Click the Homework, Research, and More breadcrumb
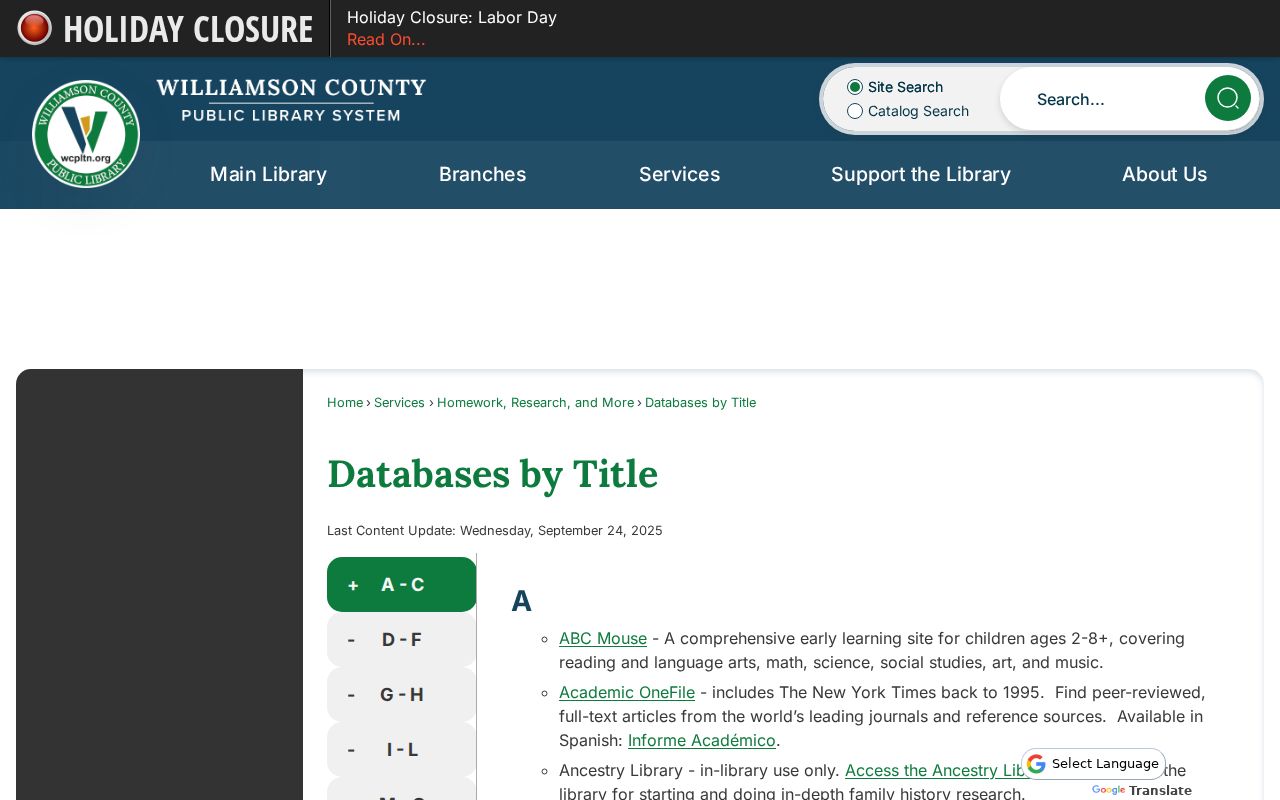 click(535, 402)
